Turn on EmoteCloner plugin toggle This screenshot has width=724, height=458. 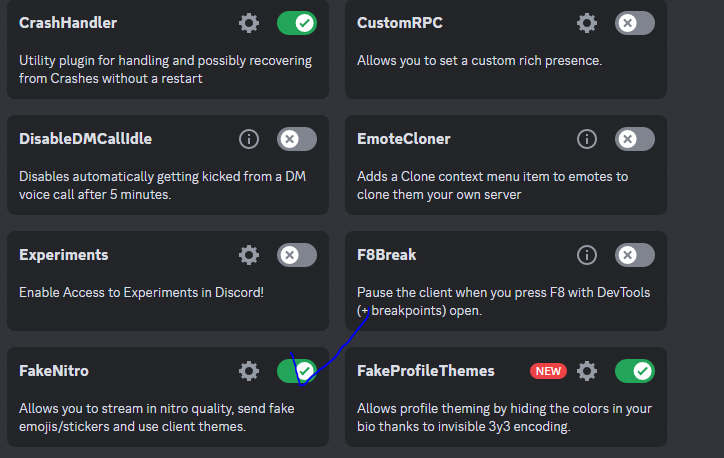634,139
